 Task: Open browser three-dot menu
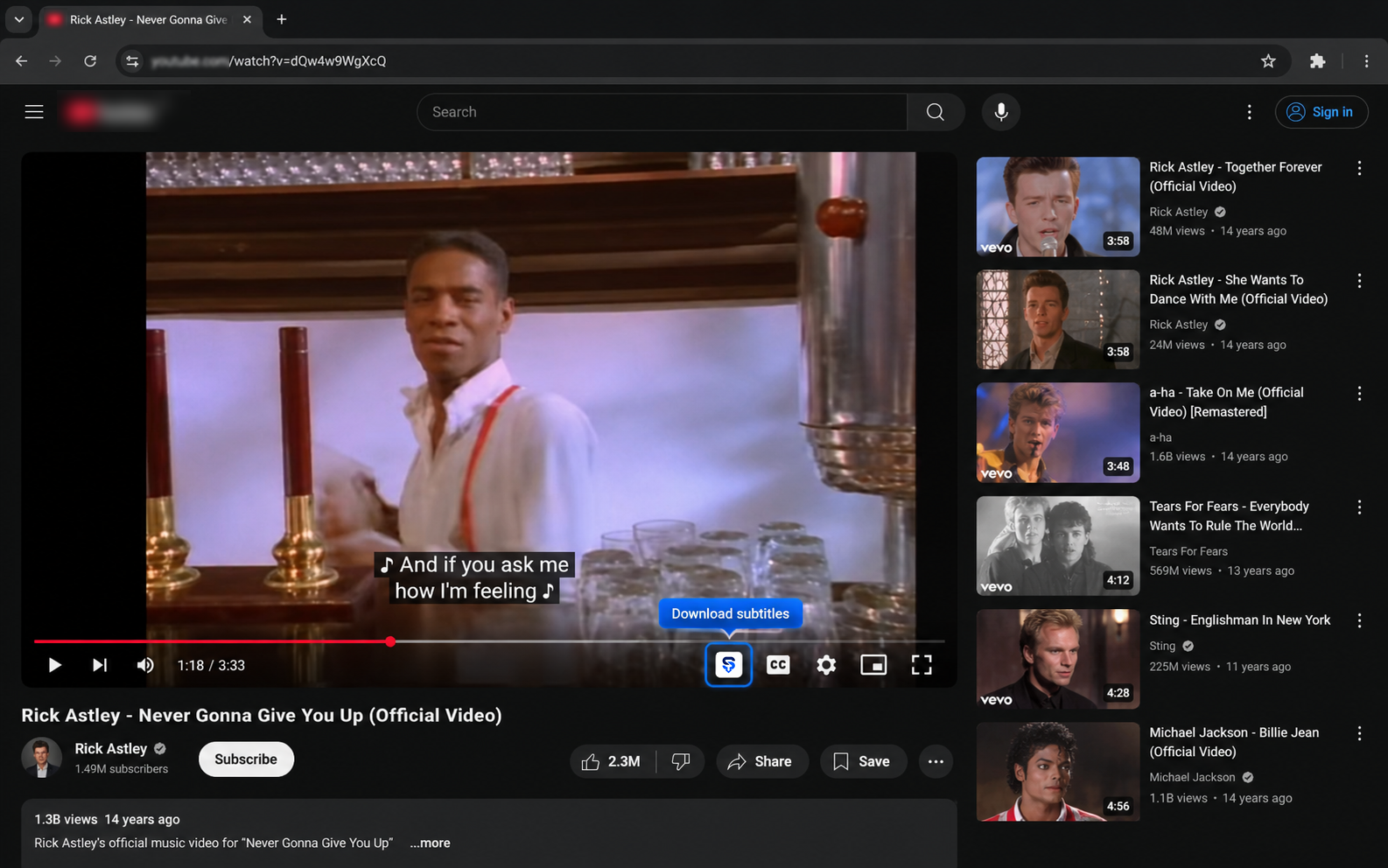click(x=1366, y=61)
